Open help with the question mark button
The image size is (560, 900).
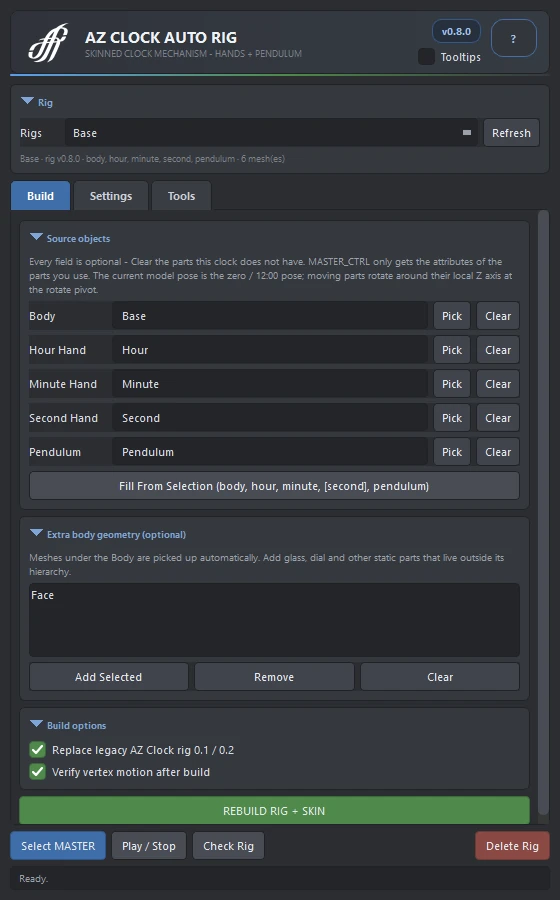tap(514, 38)
